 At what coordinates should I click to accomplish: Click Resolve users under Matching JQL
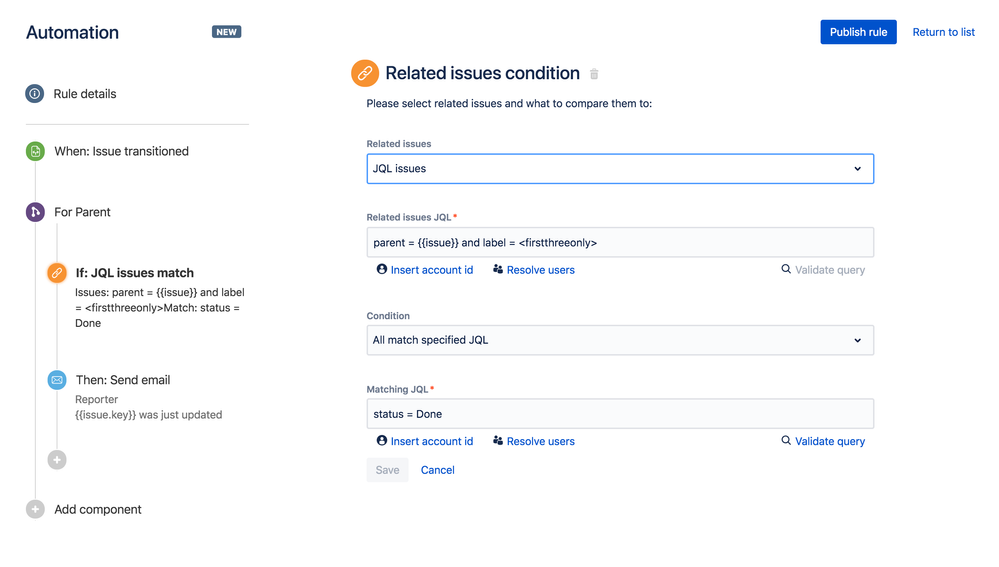(534, 441)
